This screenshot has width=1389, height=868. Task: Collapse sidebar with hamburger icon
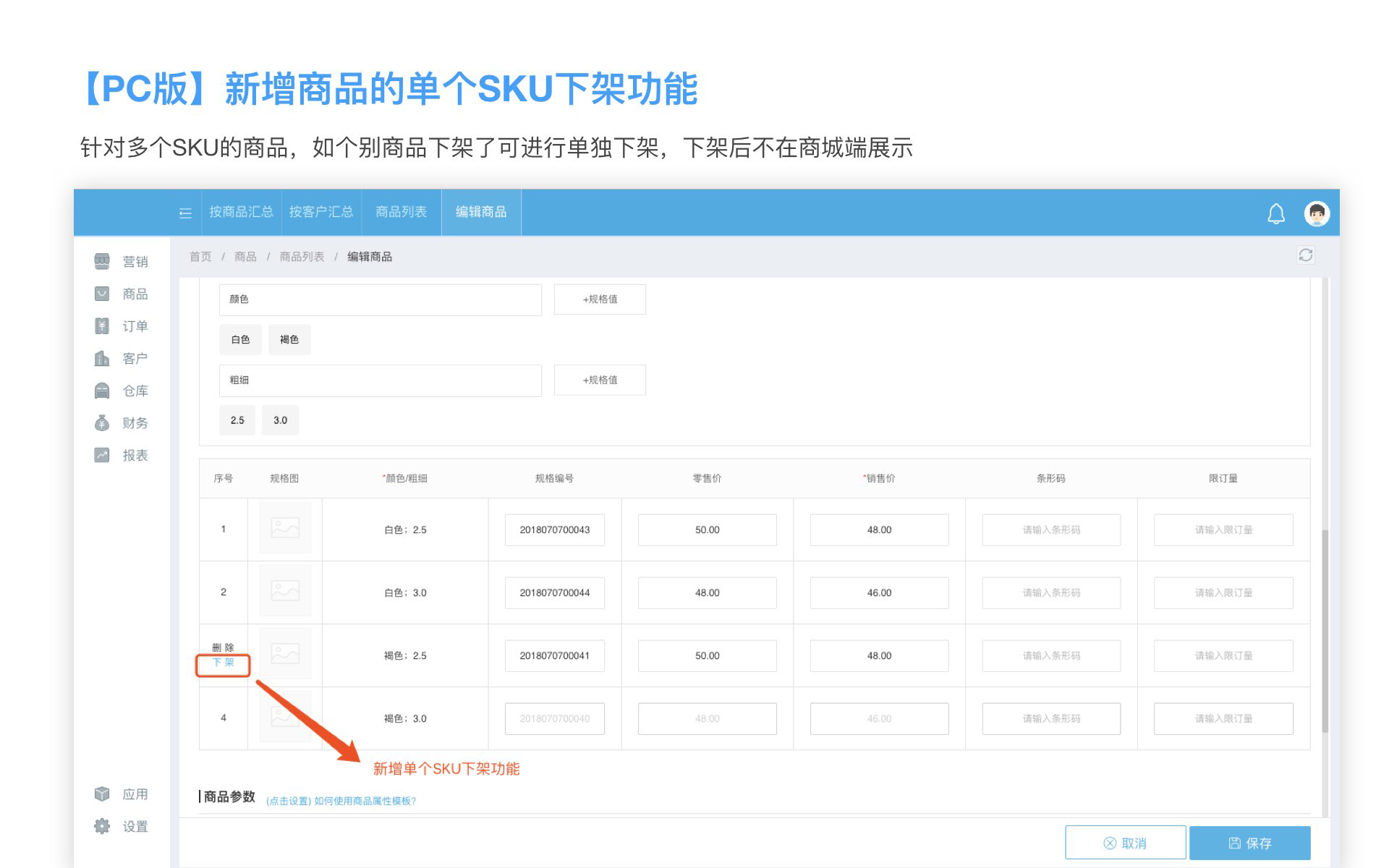(x=185, y=213)
